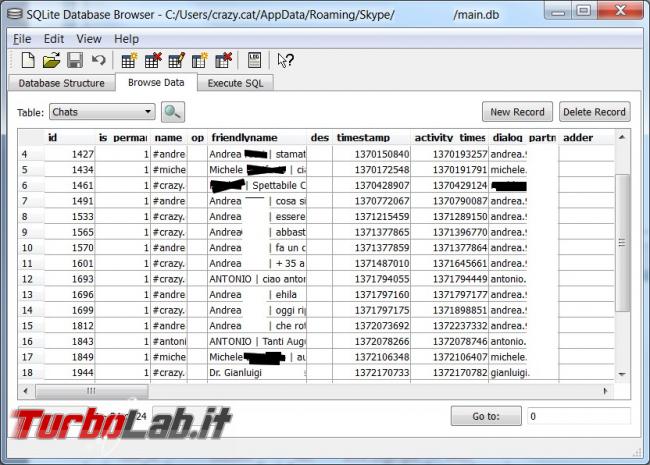Click dialog partner cell 'gianluigi.'
Image resolution: width=650 pixels, height=465 pixels.
(524, 373)
